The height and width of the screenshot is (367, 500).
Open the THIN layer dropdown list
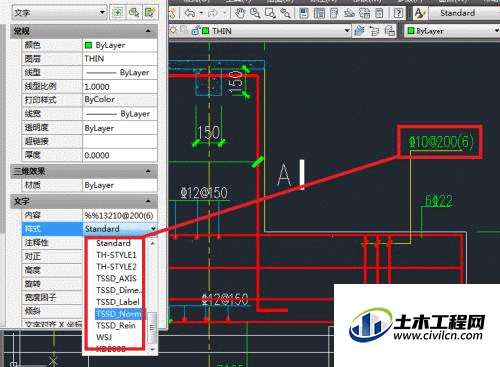[347, 31]
